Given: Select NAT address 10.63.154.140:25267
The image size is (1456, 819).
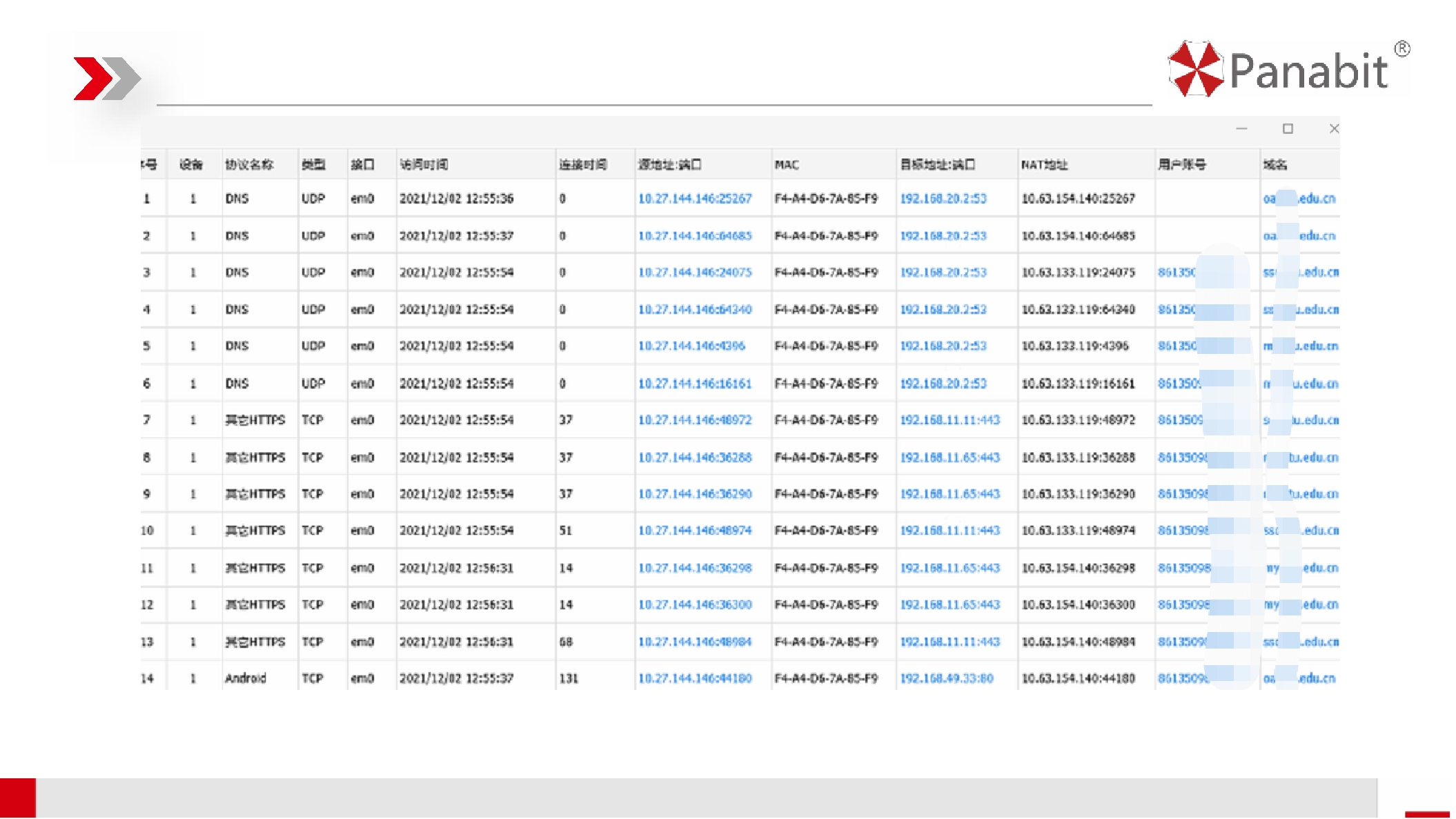Looking at the screenshot, I should tap(1078, 199).
